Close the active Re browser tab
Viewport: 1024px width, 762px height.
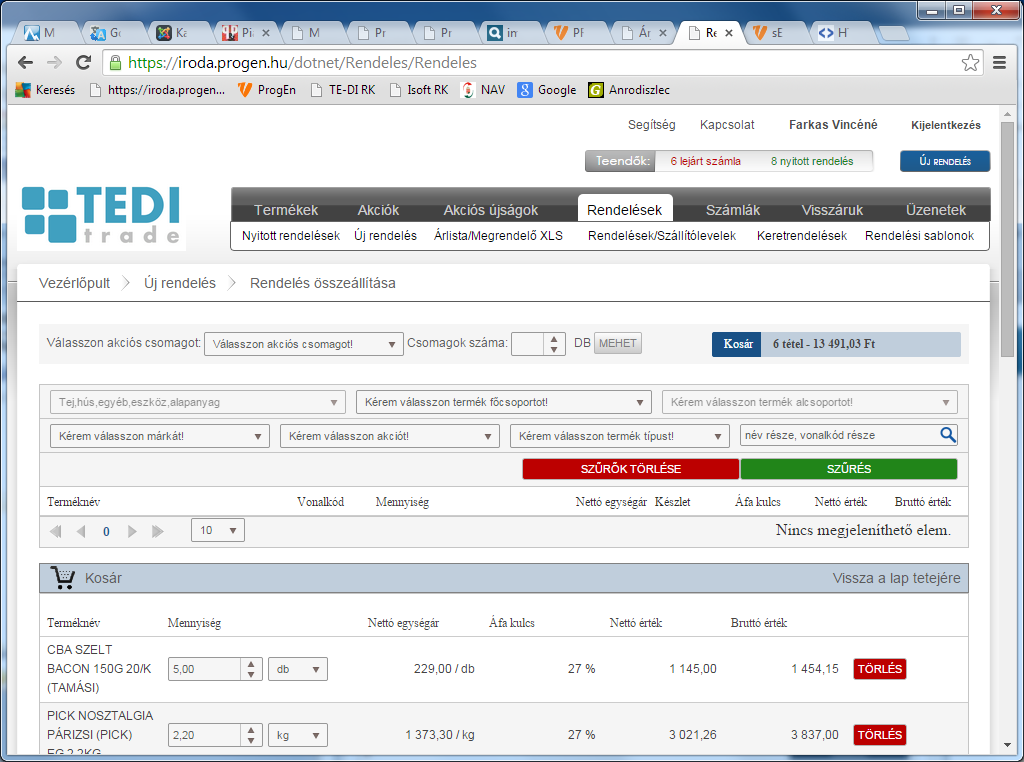[729, 33]
